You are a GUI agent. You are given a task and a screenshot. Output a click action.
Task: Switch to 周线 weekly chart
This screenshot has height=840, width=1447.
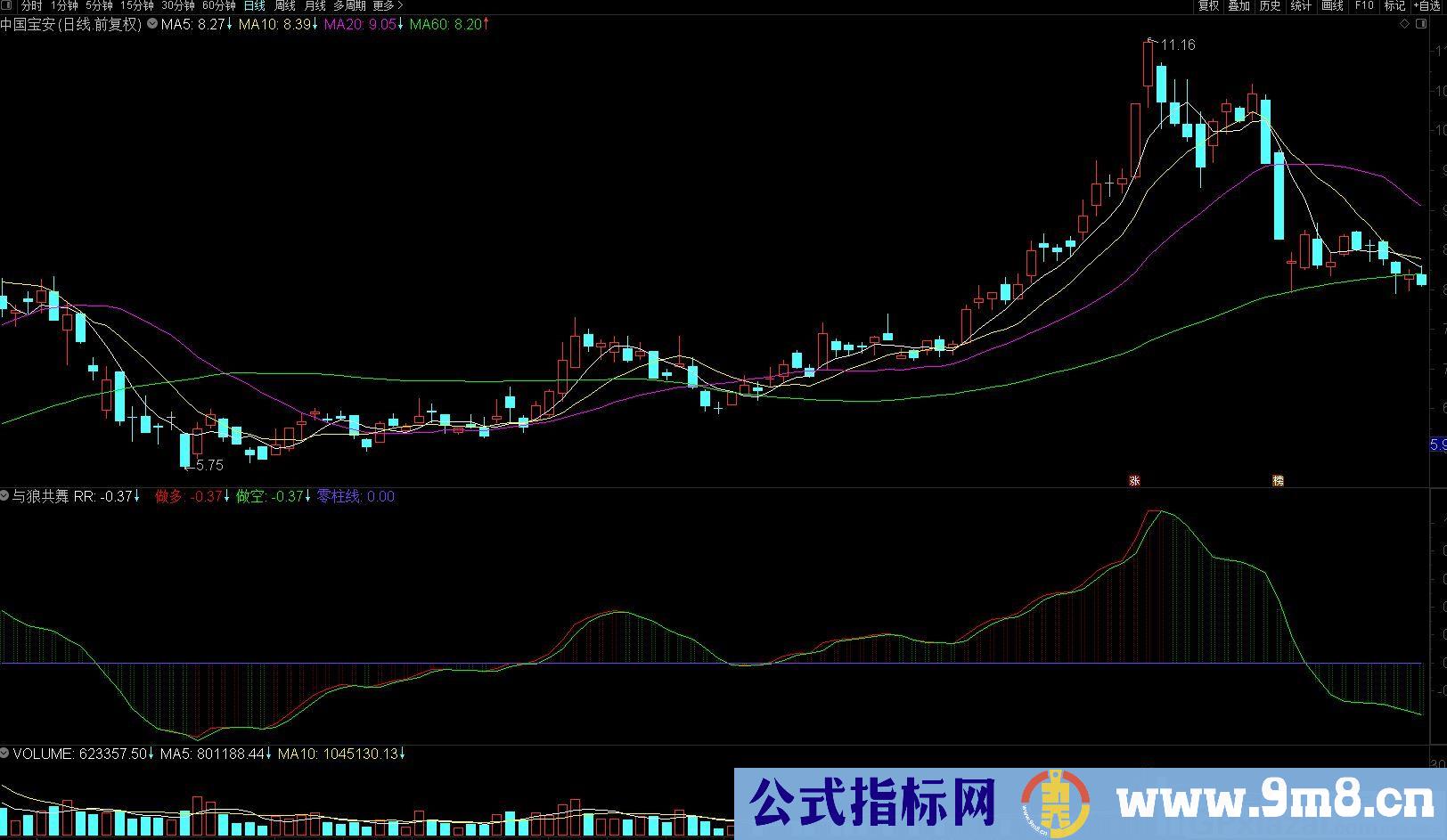(x=284, y=6)
